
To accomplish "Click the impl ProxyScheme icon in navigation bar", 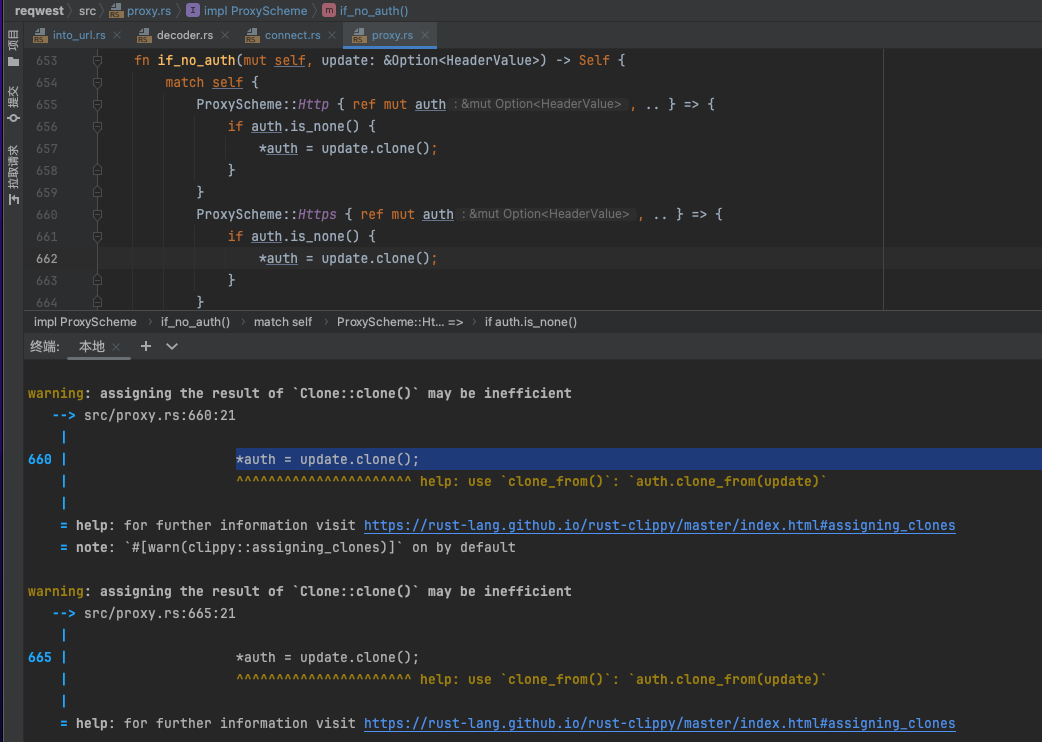I will pos(194,10).
